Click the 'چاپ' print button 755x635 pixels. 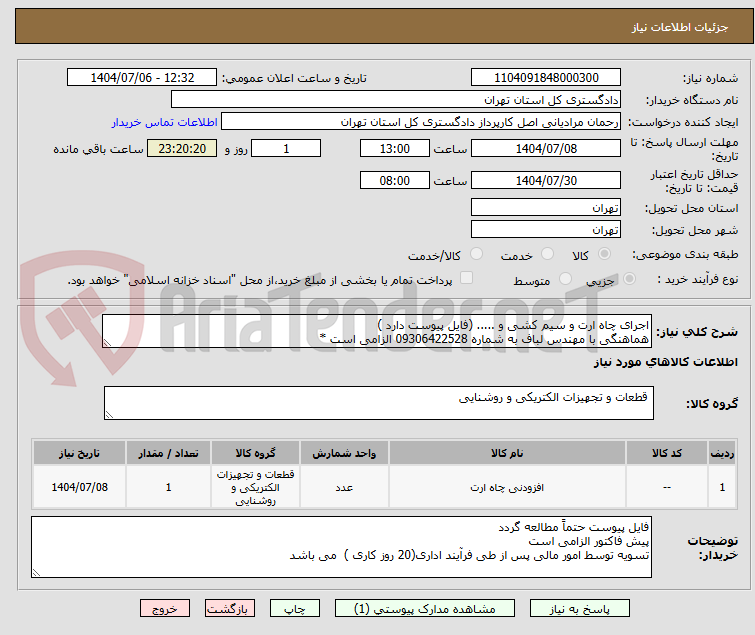[295, 609]
